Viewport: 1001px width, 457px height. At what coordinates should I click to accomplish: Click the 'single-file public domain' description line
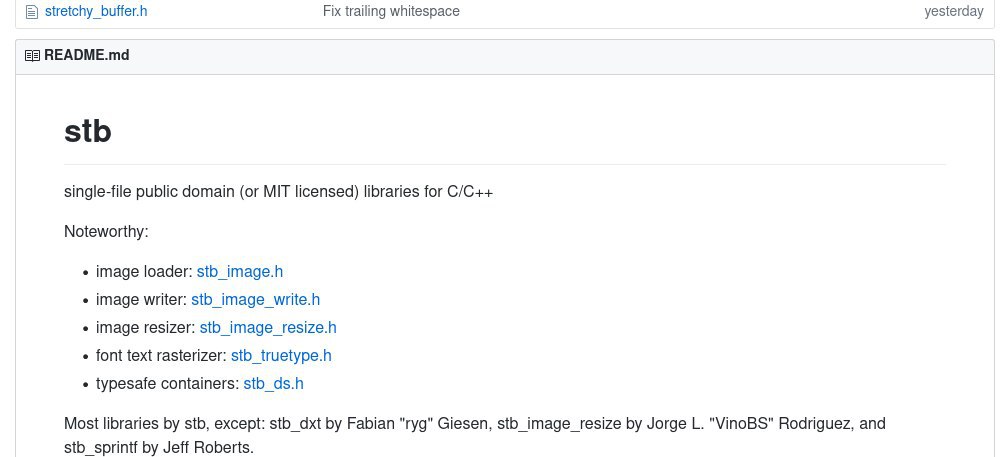[278, 192]
